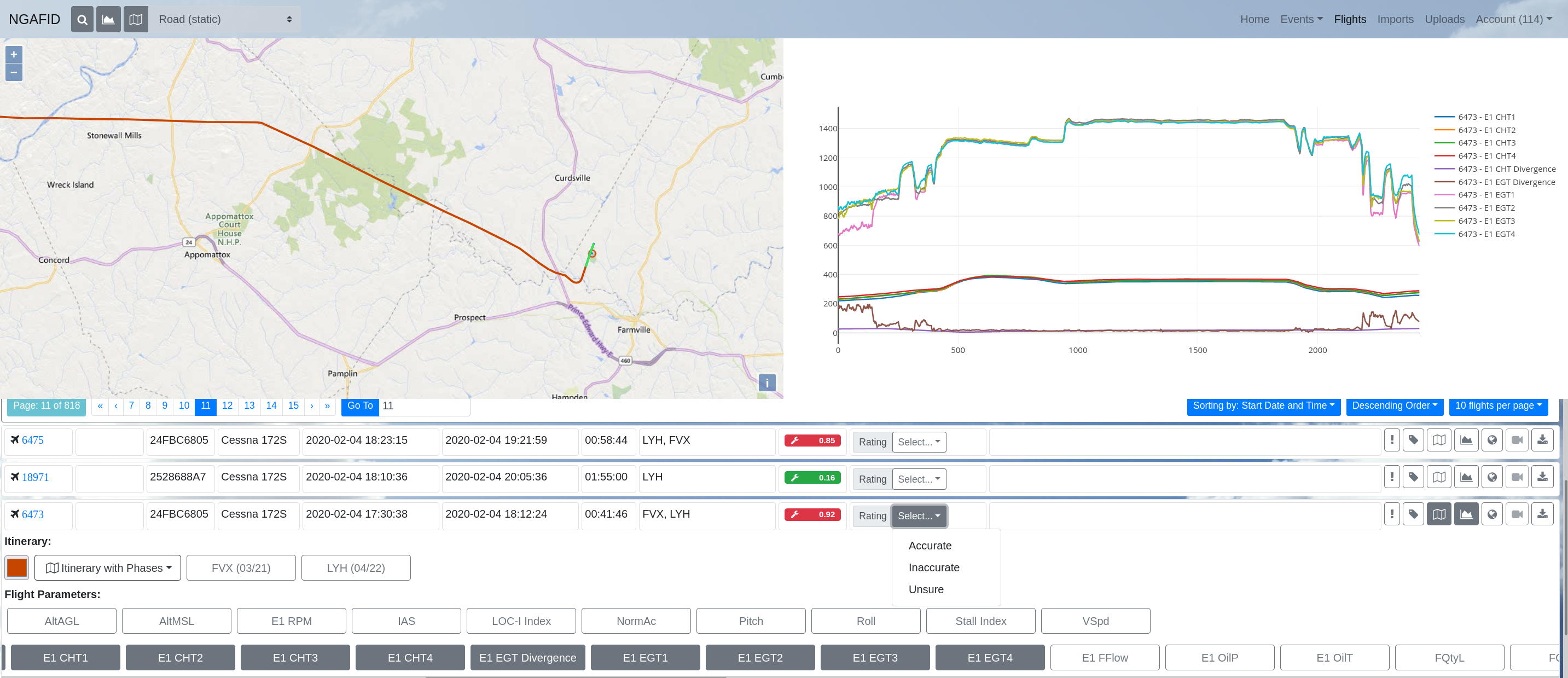Image resolution: width=1568 pixels, height=678 pixels.
Task: Enable AltAGL parameter plot
Action: 61,621
